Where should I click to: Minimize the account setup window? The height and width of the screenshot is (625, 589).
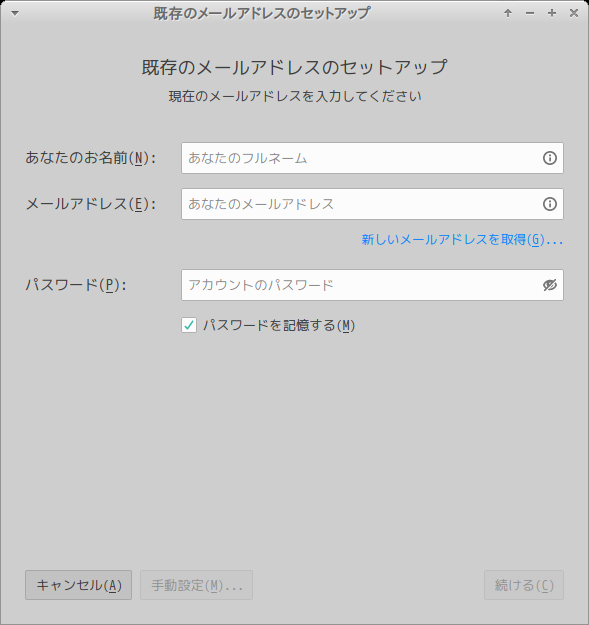point(530,13)
